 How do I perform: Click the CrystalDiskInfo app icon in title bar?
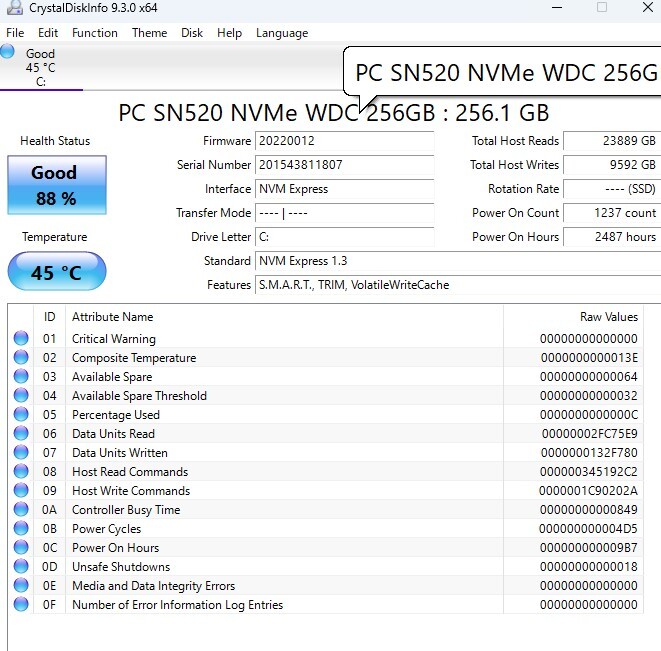click(x=11, y=8)
